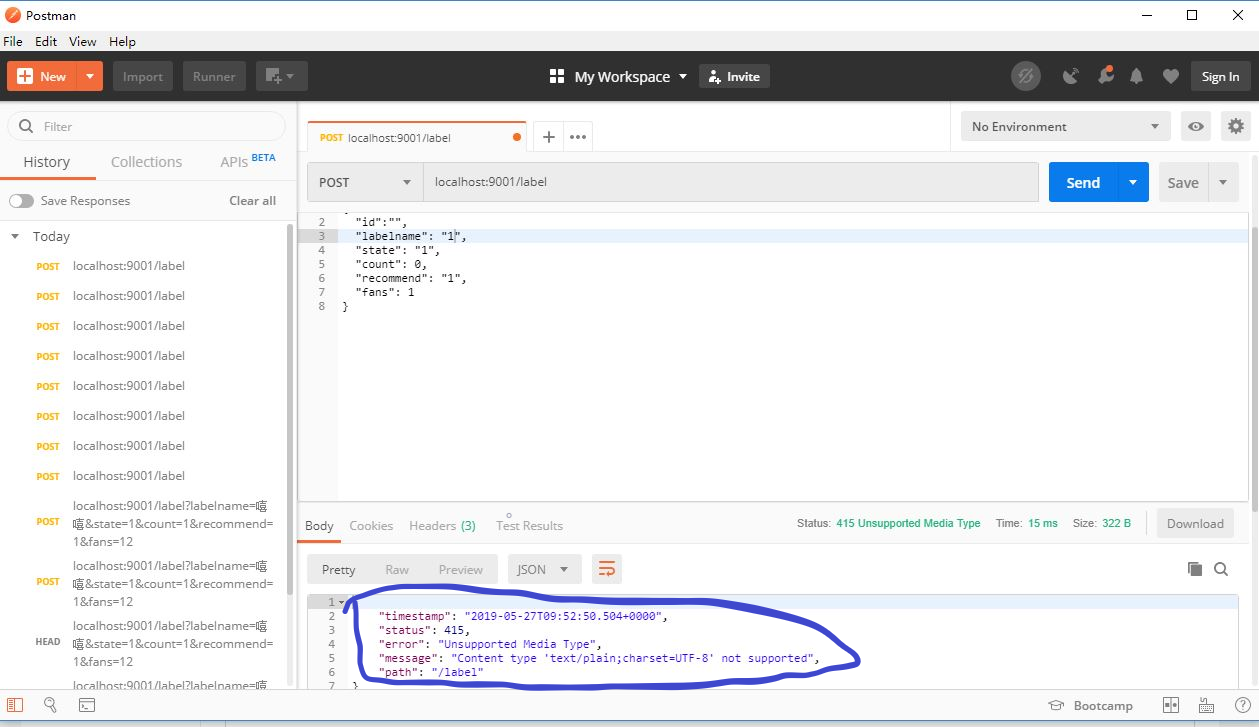Open the Save button dropdown arrow

click(1224, 182)
